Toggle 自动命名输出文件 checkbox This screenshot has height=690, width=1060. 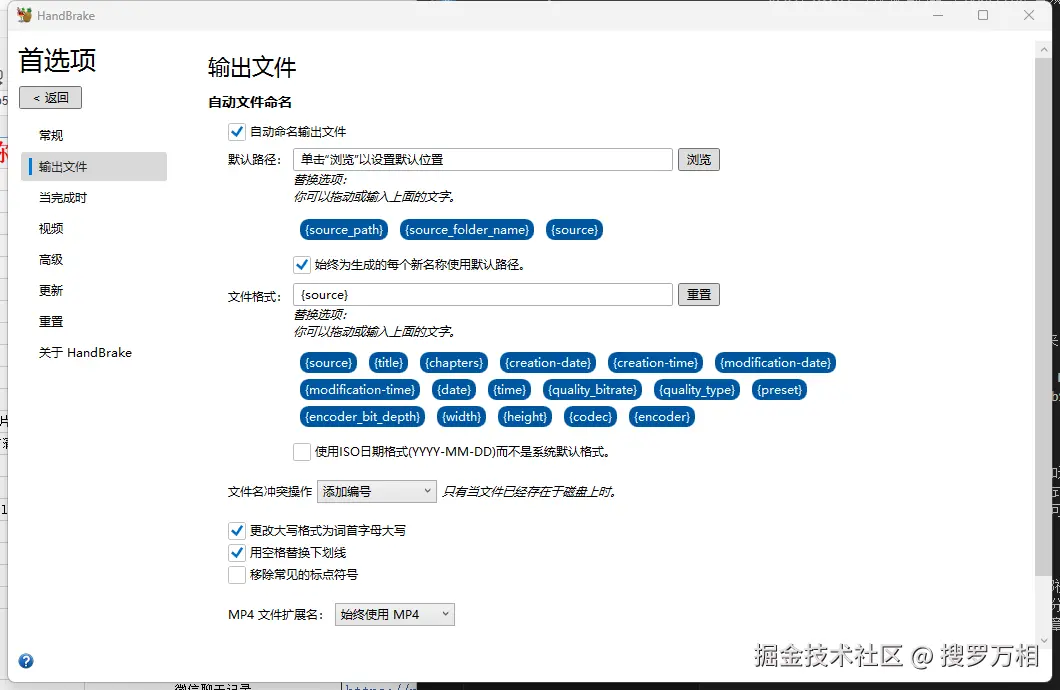pyautogui.click(x=237, y=132)
